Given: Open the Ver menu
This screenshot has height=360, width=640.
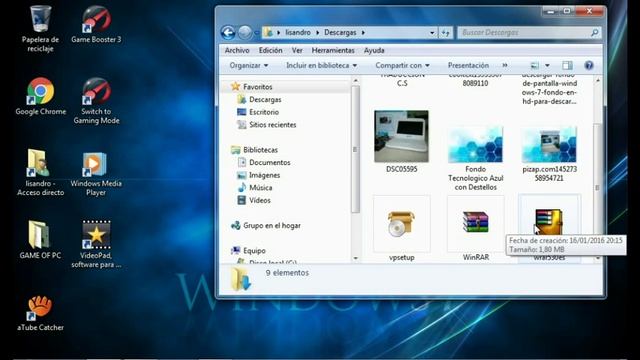Looking at the screenshot, I should coord(297,50).
